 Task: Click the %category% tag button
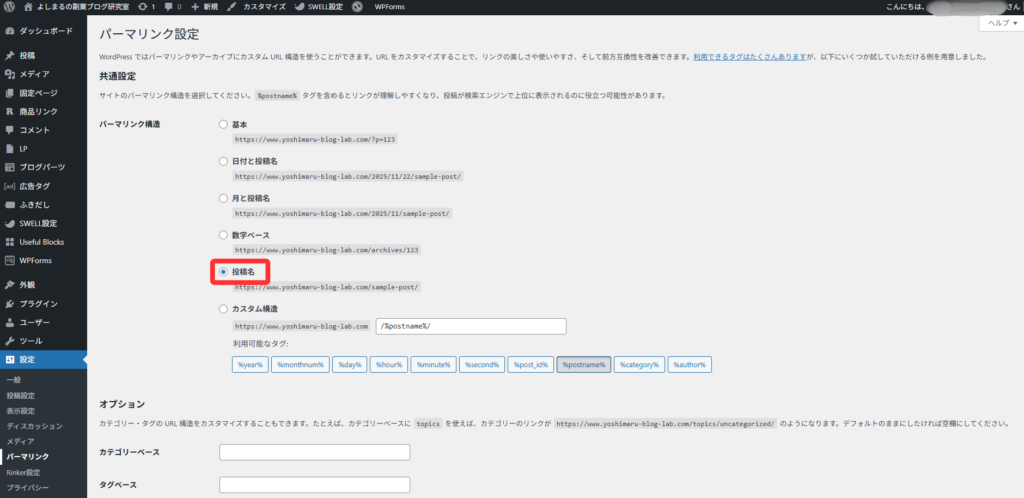point(638,365)
